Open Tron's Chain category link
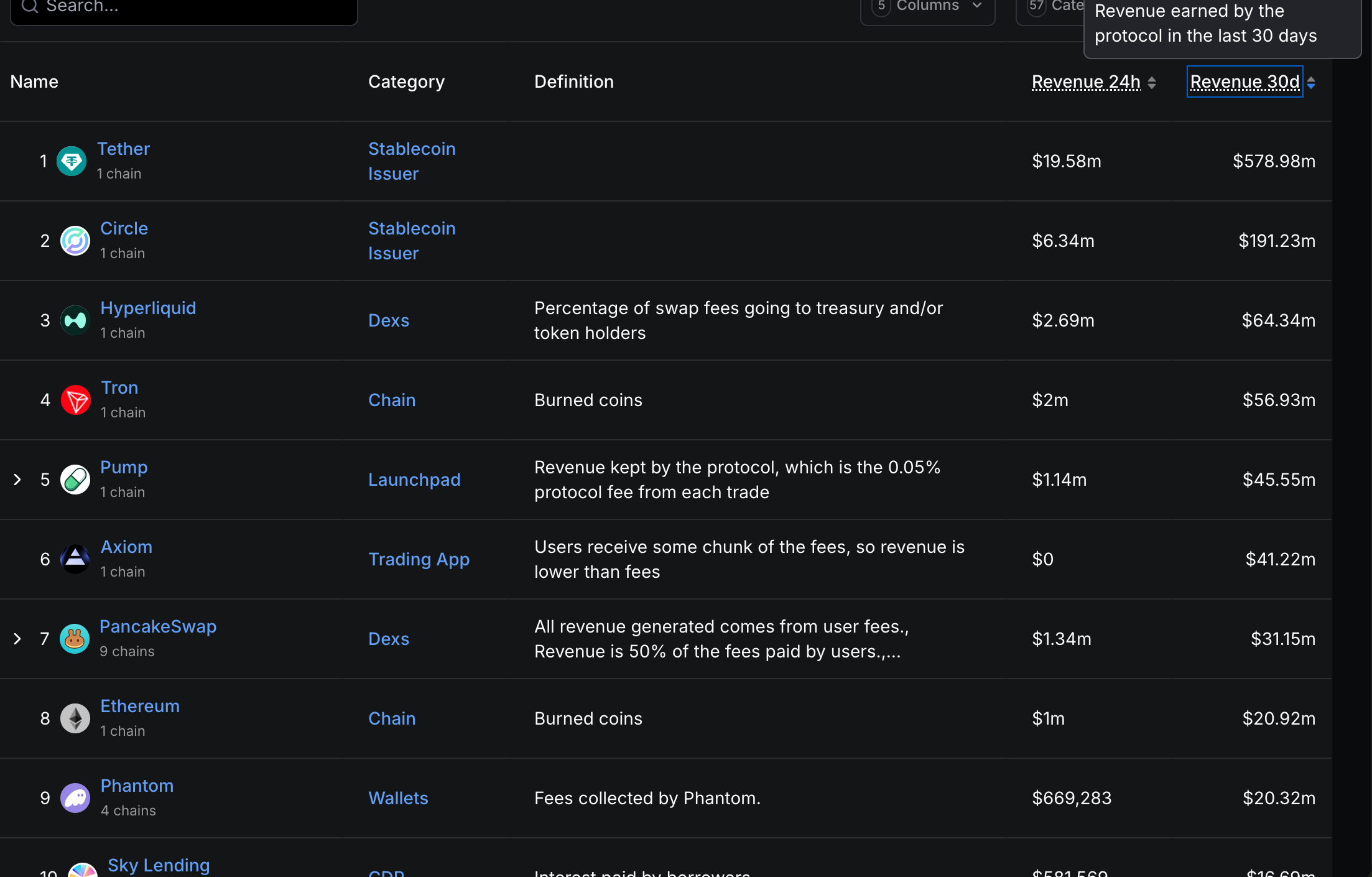The image size is (1372, 877). click(x=392, y=400)
